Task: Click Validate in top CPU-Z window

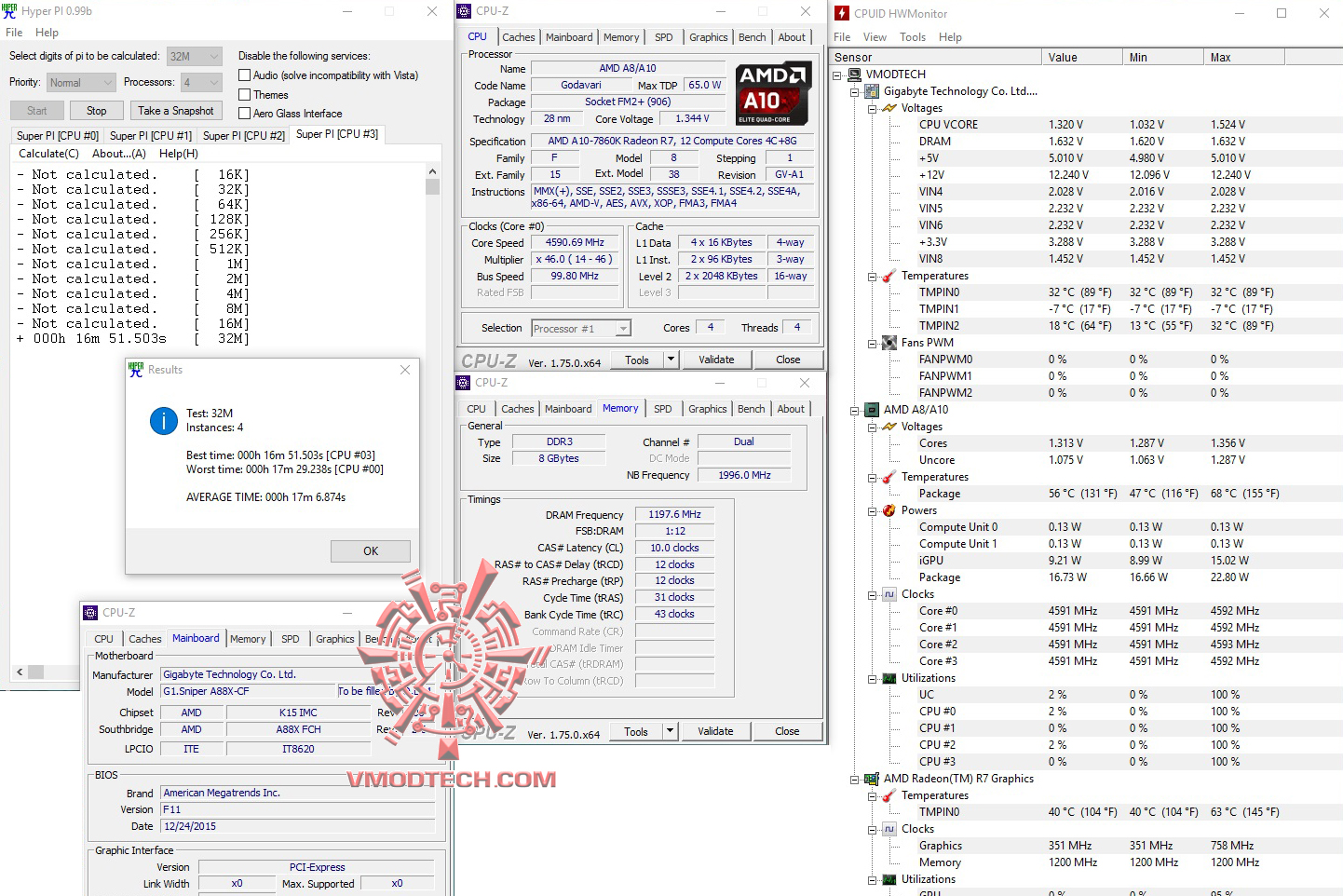Action: (x=716, y=360)
